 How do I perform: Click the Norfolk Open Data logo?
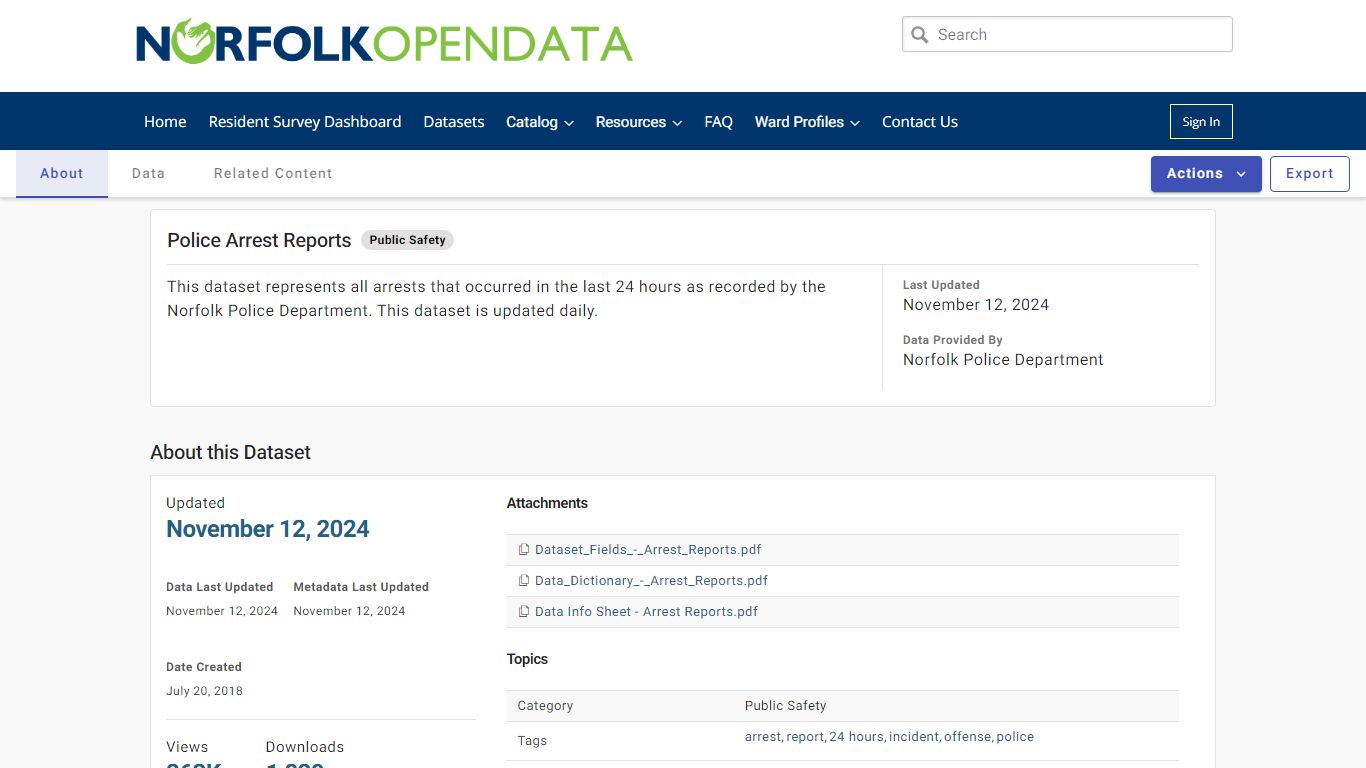384,42
